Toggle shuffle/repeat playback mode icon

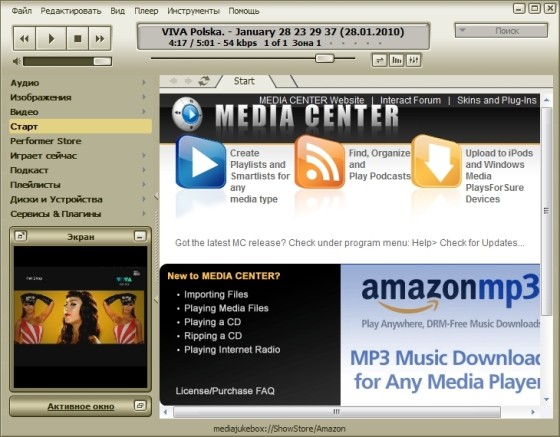click(380, 60)
